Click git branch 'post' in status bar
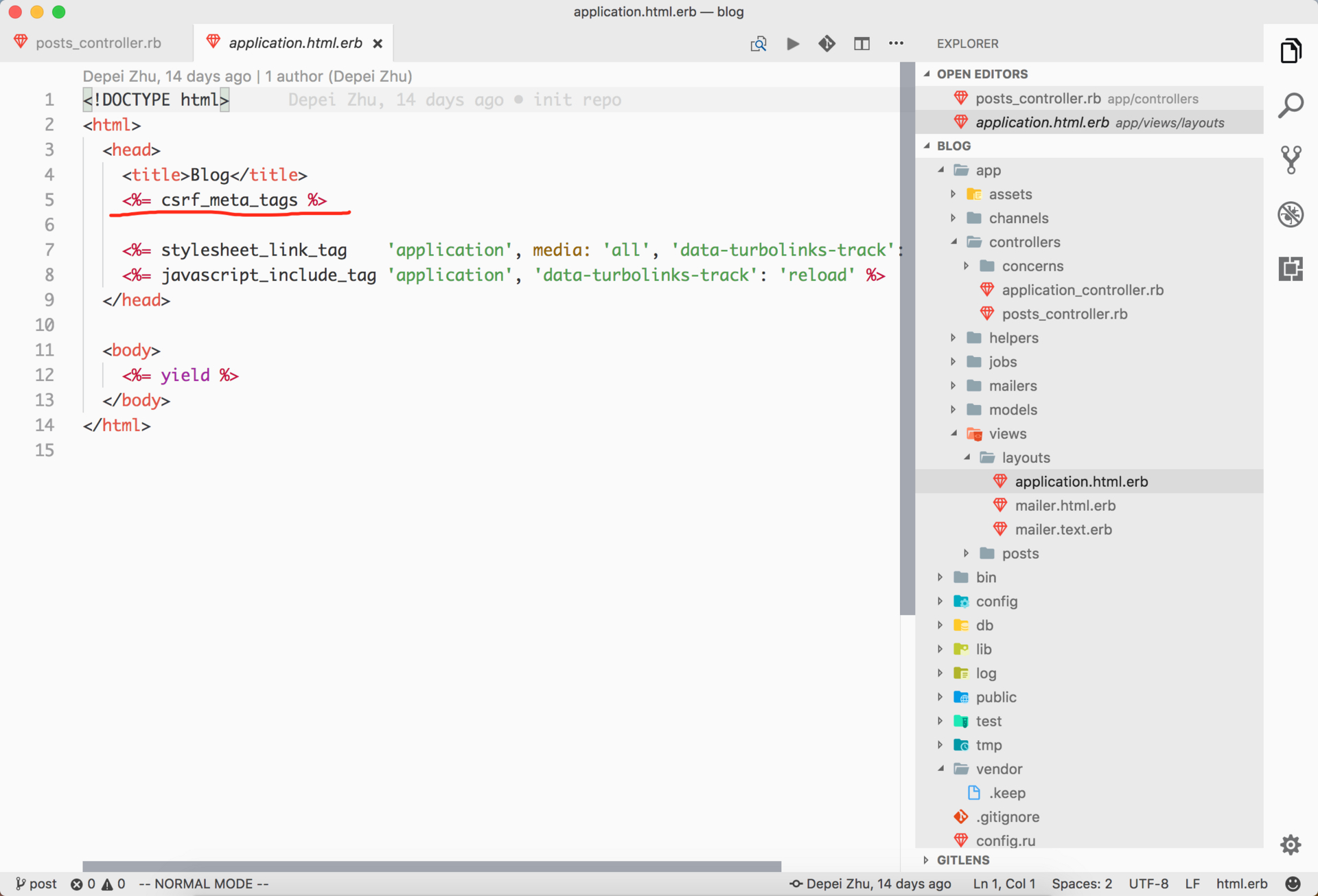The width and height of the screenshot is (1318, 896). 36,884
